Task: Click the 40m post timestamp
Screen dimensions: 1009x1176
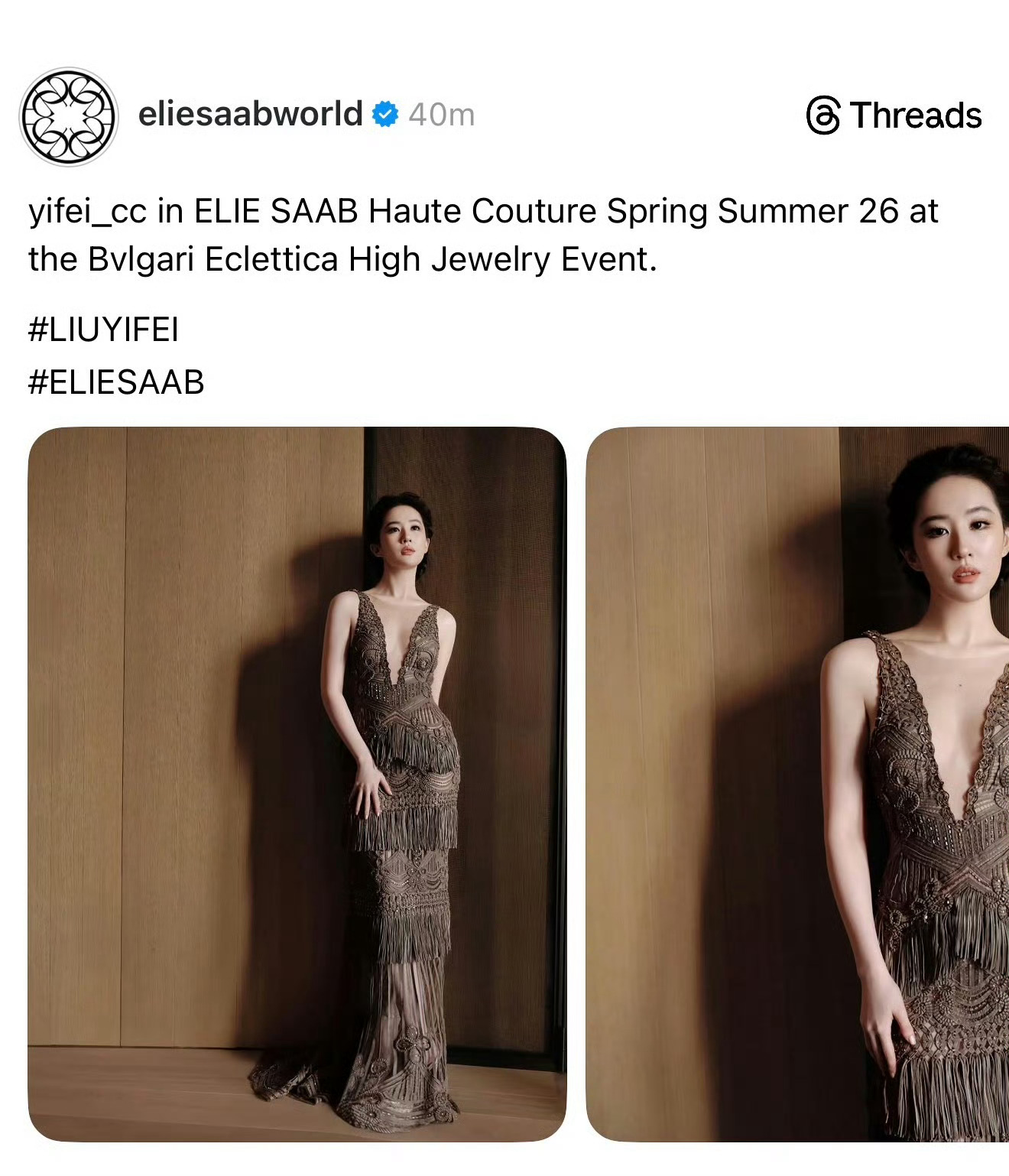Action: coord(441,115)
